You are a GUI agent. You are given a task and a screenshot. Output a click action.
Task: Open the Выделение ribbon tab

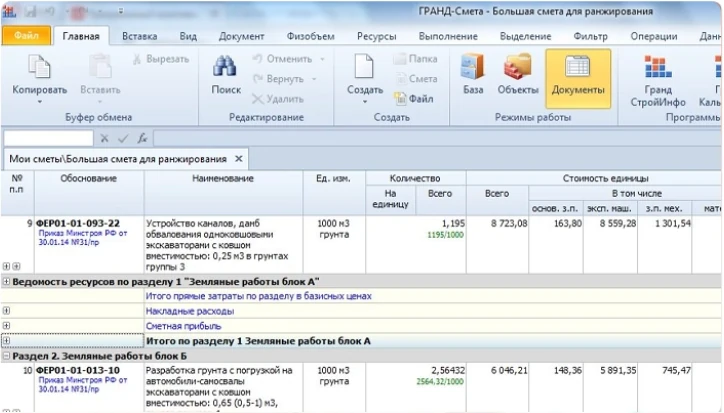525,36
